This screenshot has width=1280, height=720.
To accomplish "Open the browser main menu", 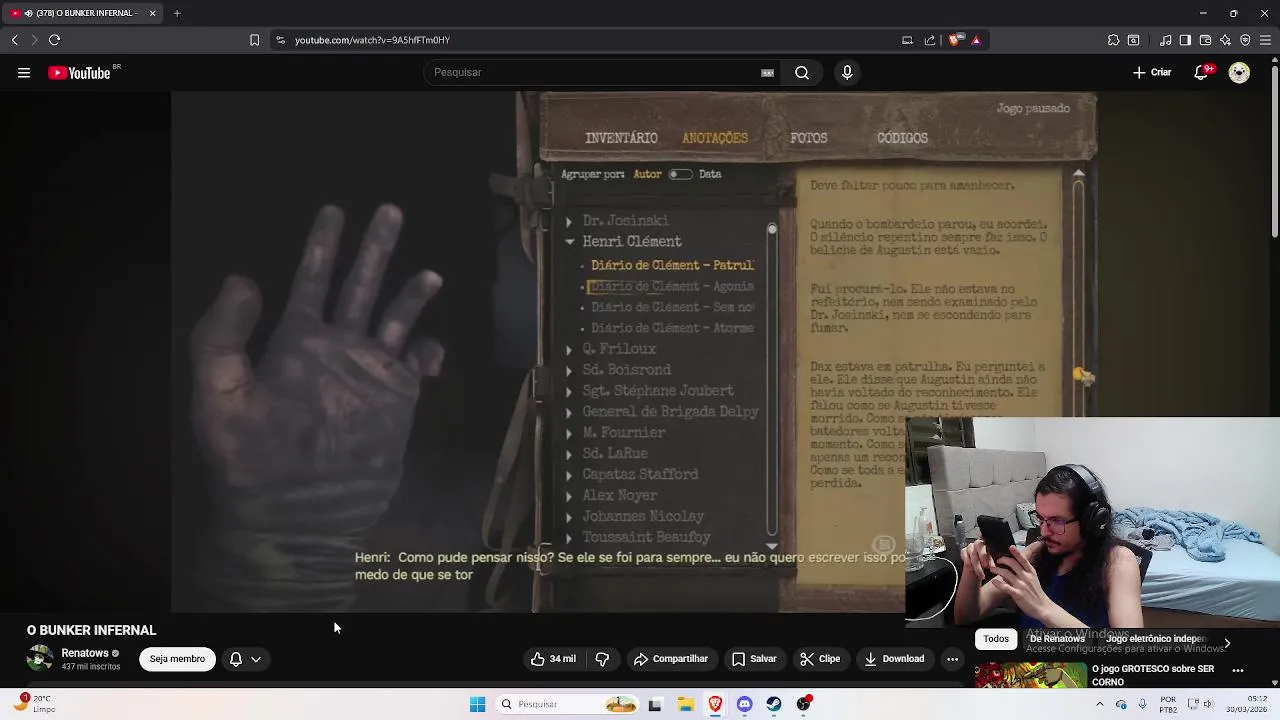I will coord(1265,40).
